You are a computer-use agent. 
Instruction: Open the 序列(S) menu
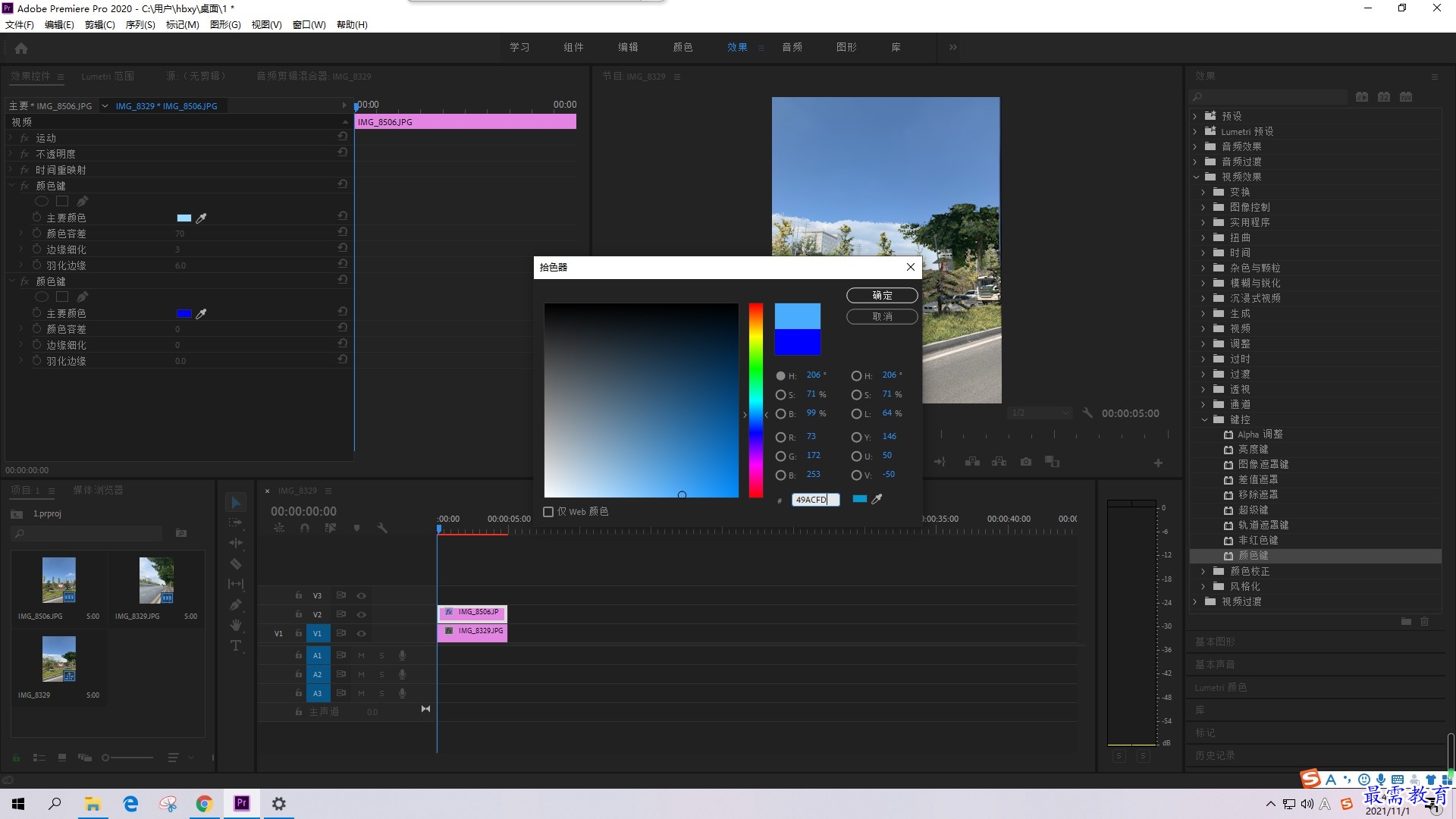tap(140, 24)
